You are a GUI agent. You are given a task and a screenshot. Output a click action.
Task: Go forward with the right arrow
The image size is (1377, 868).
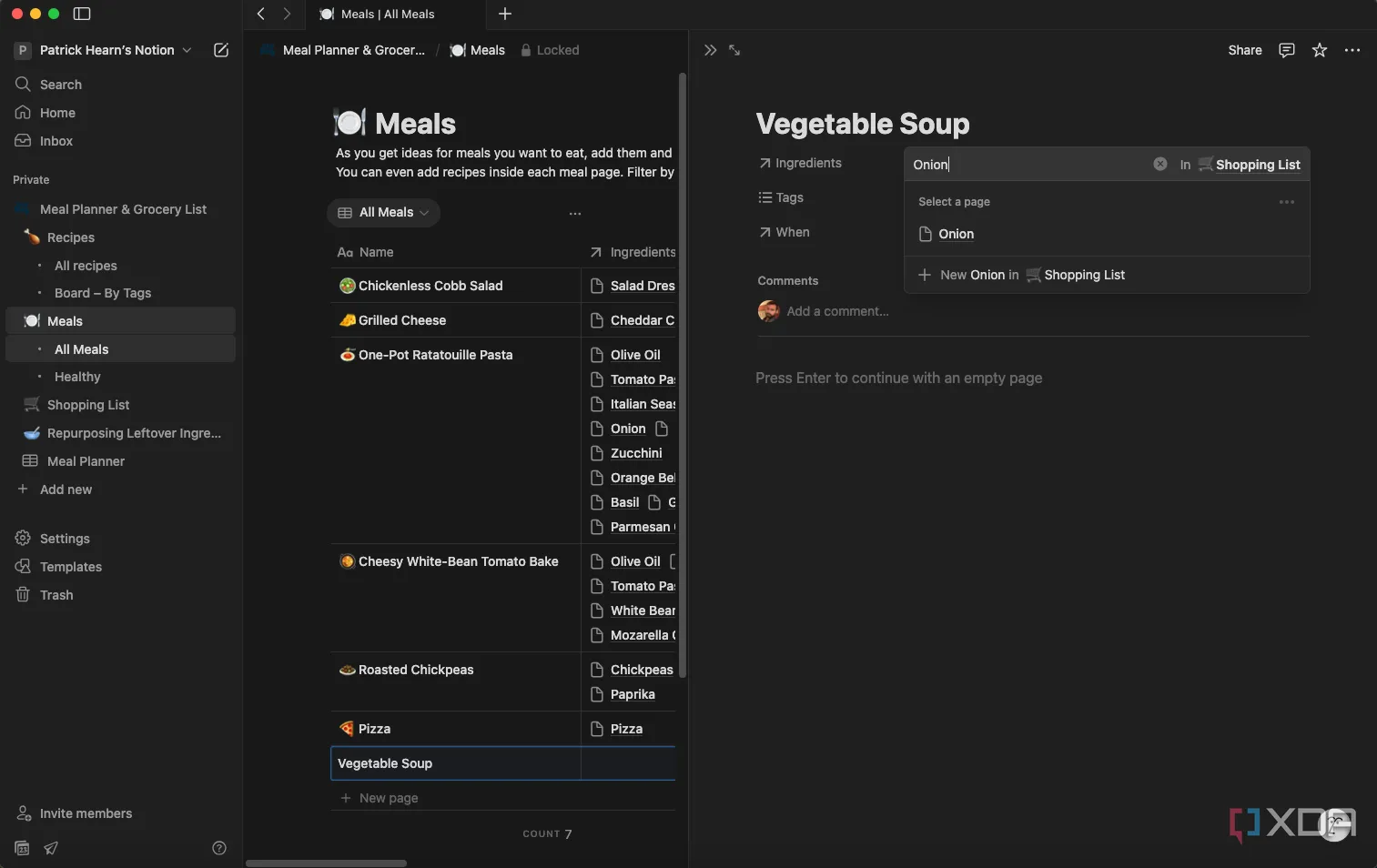[287, 14]
